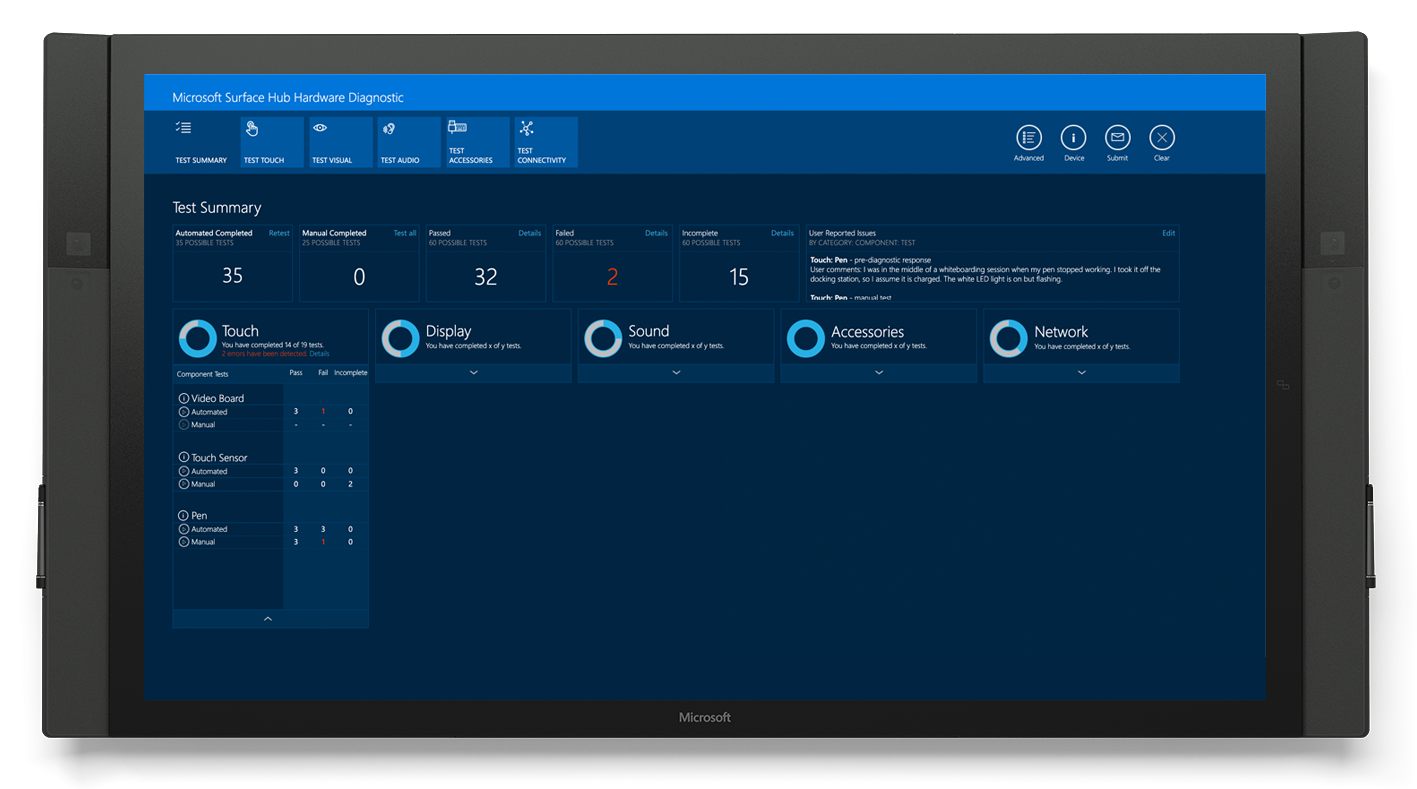The height and width of the screenshot is (789, 1417).
Task: Click the user comments text about the pen
Action: 985,274
